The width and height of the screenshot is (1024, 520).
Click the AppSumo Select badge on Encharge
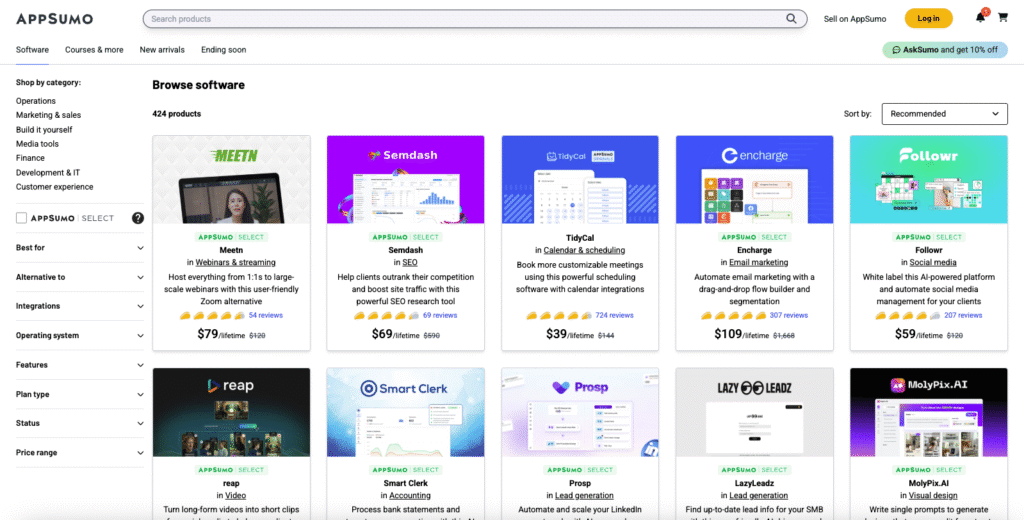(x=754, y=237)
